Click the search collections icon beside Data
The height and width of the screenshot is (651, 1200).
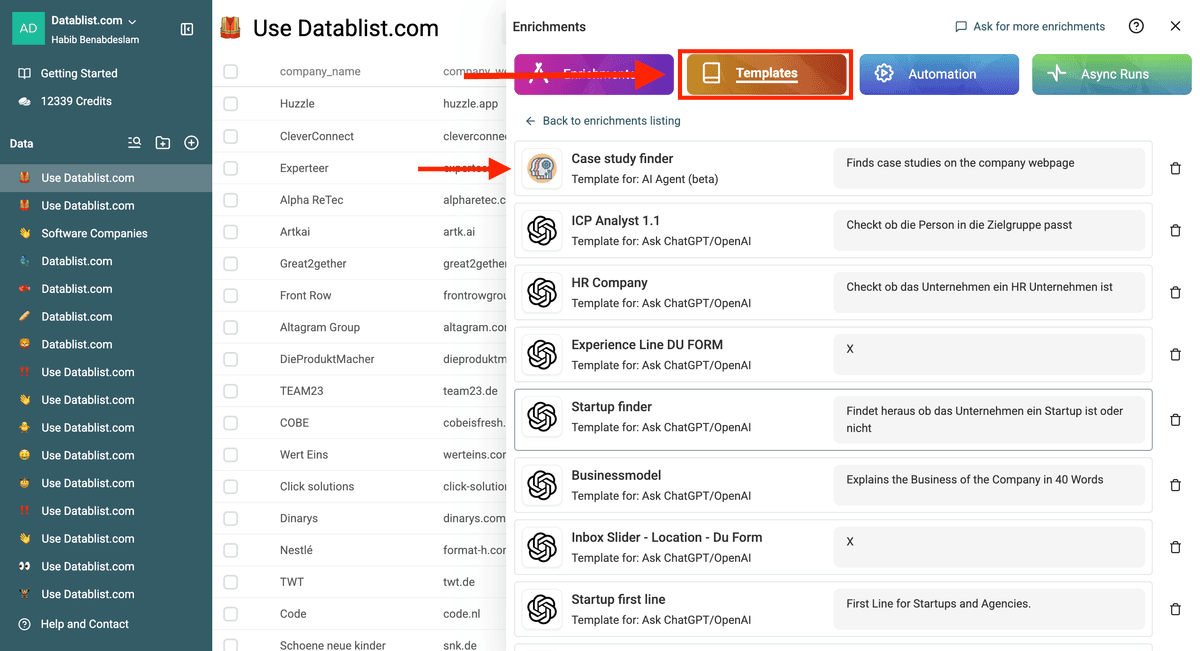click(134, 143)
